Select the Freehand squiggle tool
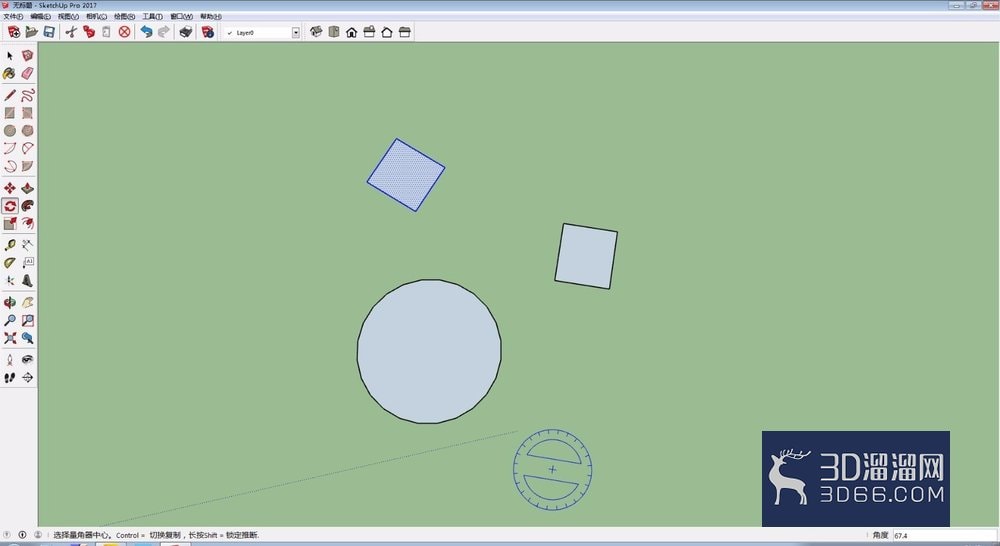The width and height of the screenshot is (1000, 546). click(x=27, y=96)
